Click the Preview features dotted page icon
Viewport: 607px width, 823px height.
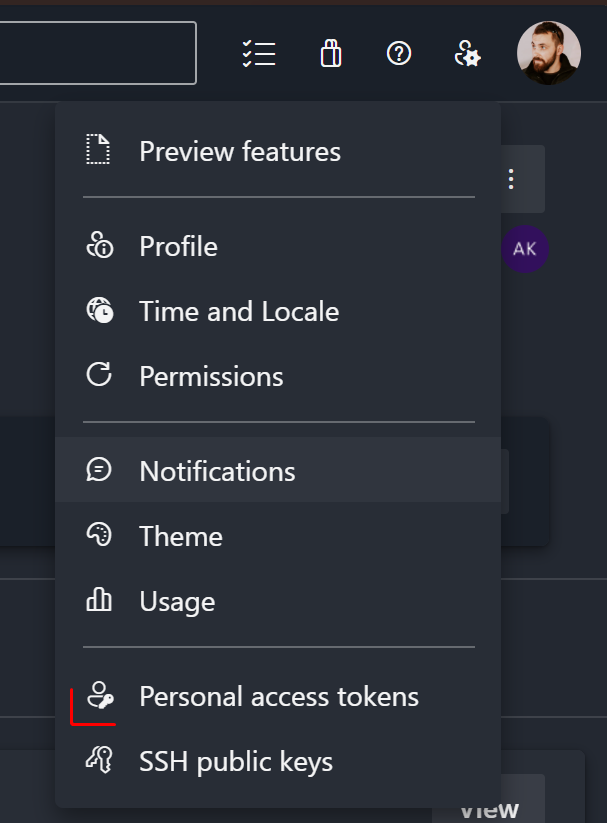coord(98,151)
